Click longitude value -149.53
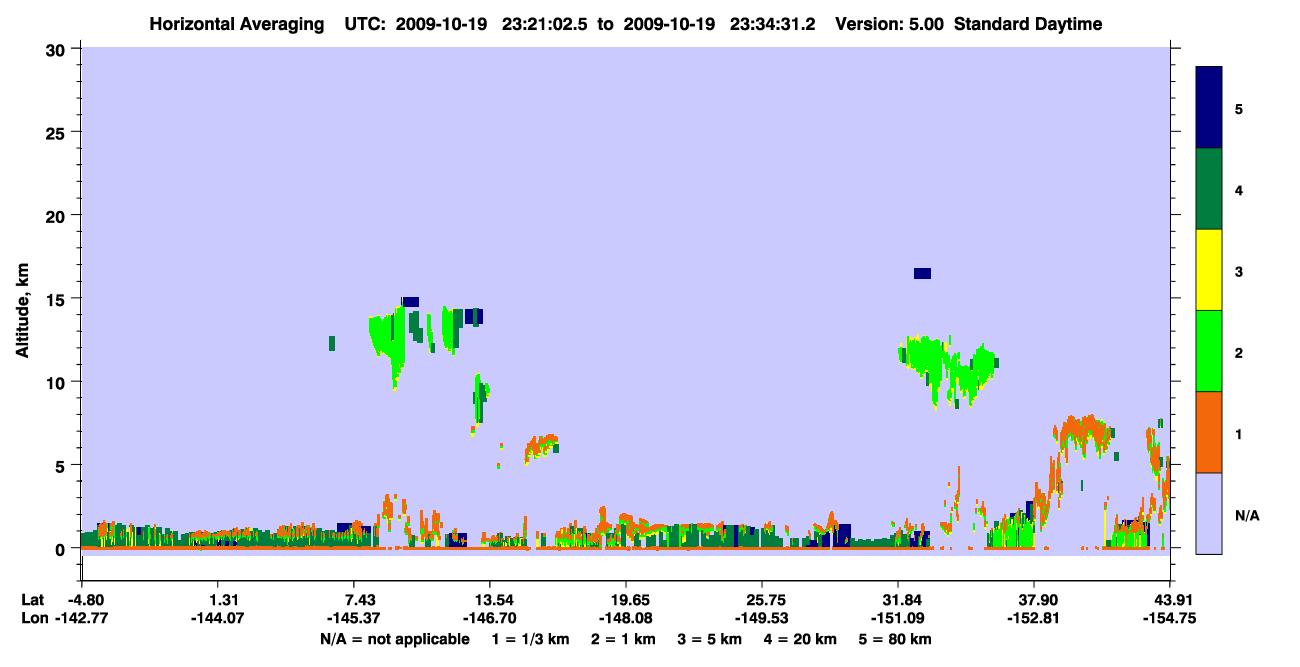This screenshot has height=667, width=1300. tap(762, 618)
